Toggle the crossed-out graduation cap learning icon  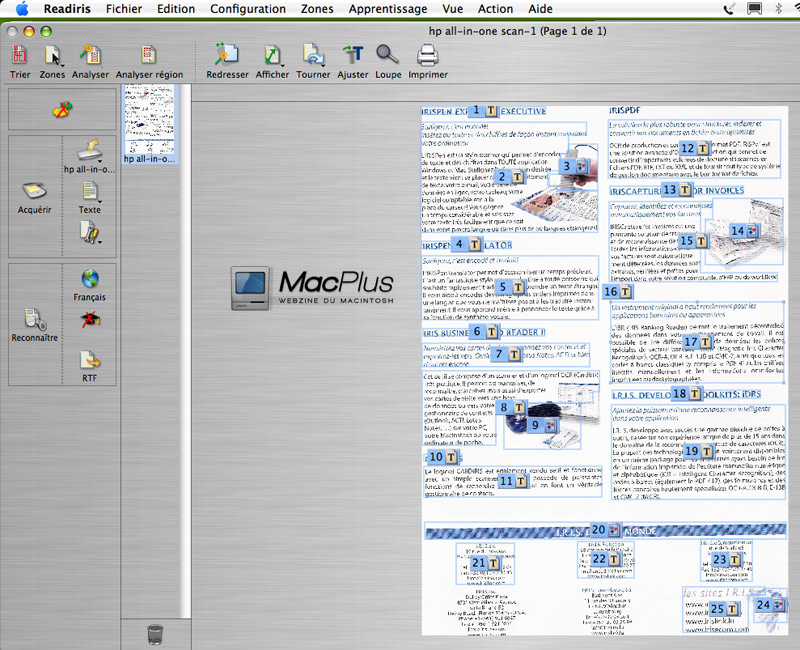pyautogui.click(x=90, y=320)
